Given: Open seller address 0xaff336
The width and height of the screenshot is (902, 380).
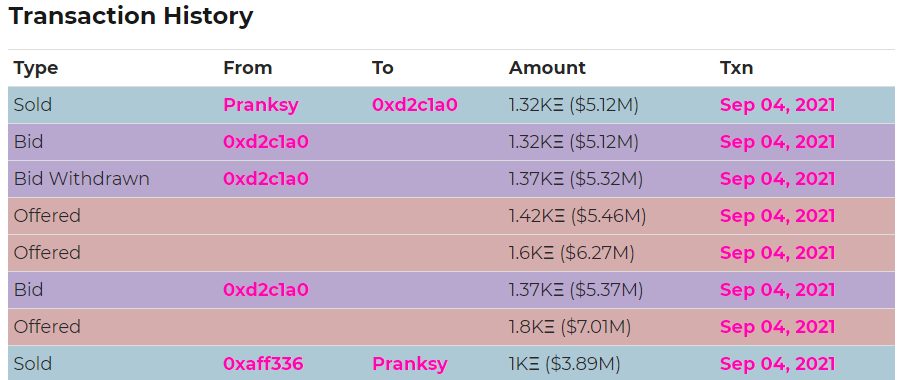Looking at the screenshot, I should tap(263, 363).
